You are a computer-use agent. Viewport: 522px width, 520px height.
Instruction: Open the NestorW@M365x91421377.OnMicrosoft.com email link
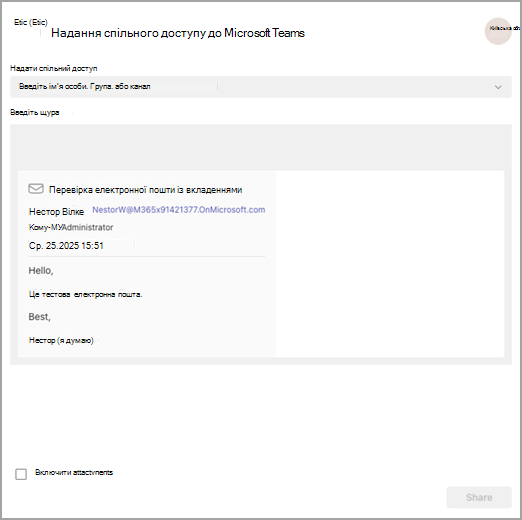click(179, 210)
